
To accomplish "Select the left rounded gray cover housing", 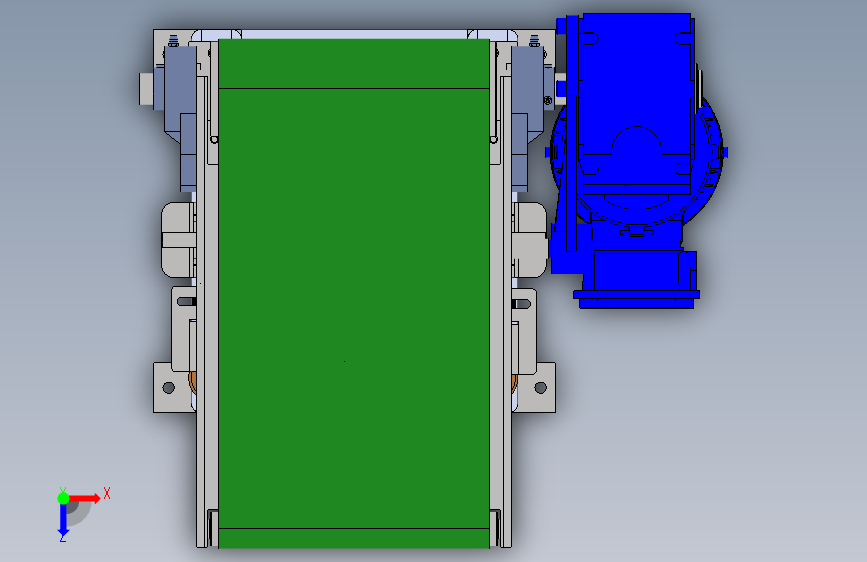I will point(178,240).
